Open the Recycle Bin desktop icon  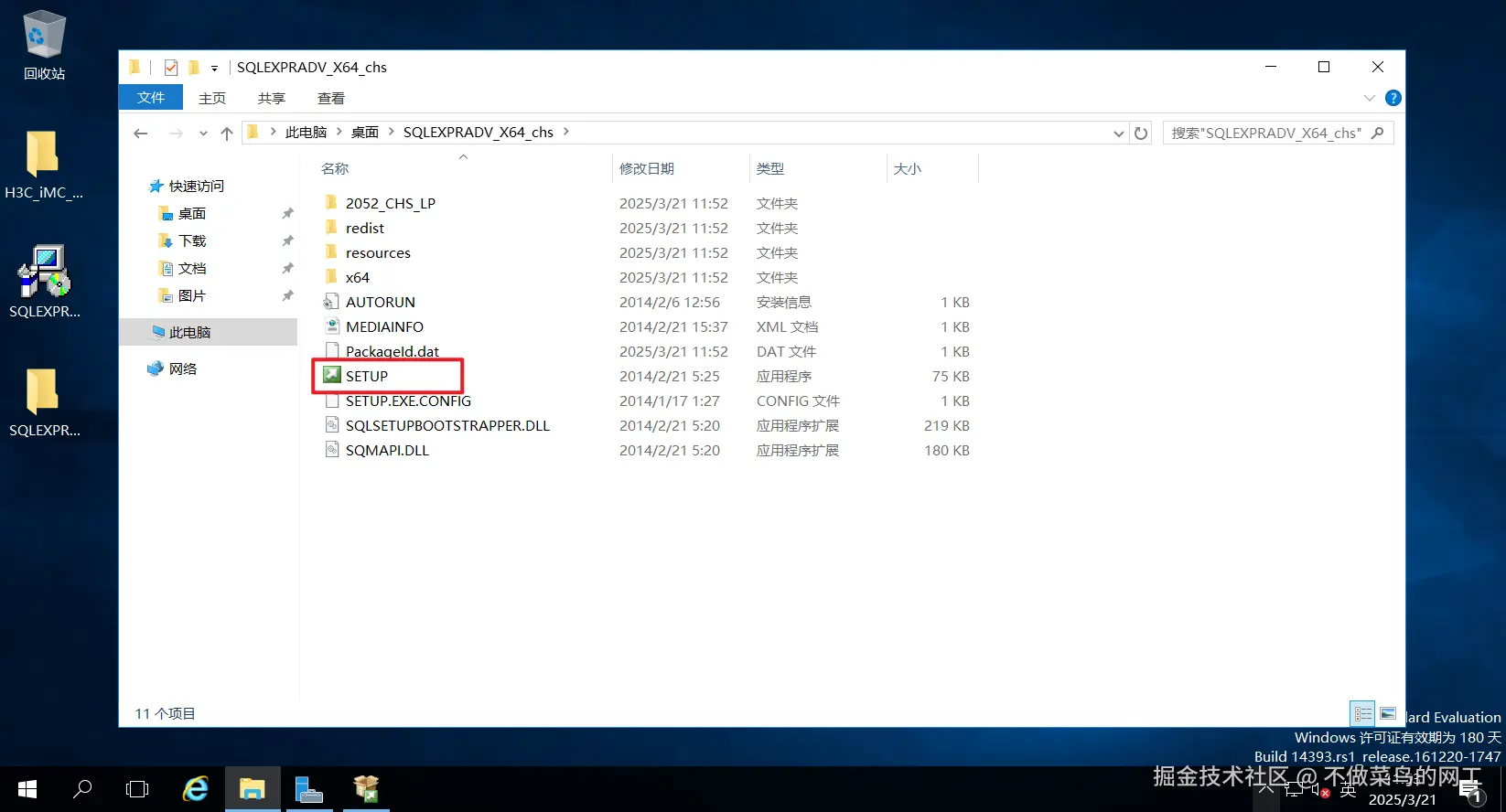click(44, 46)
